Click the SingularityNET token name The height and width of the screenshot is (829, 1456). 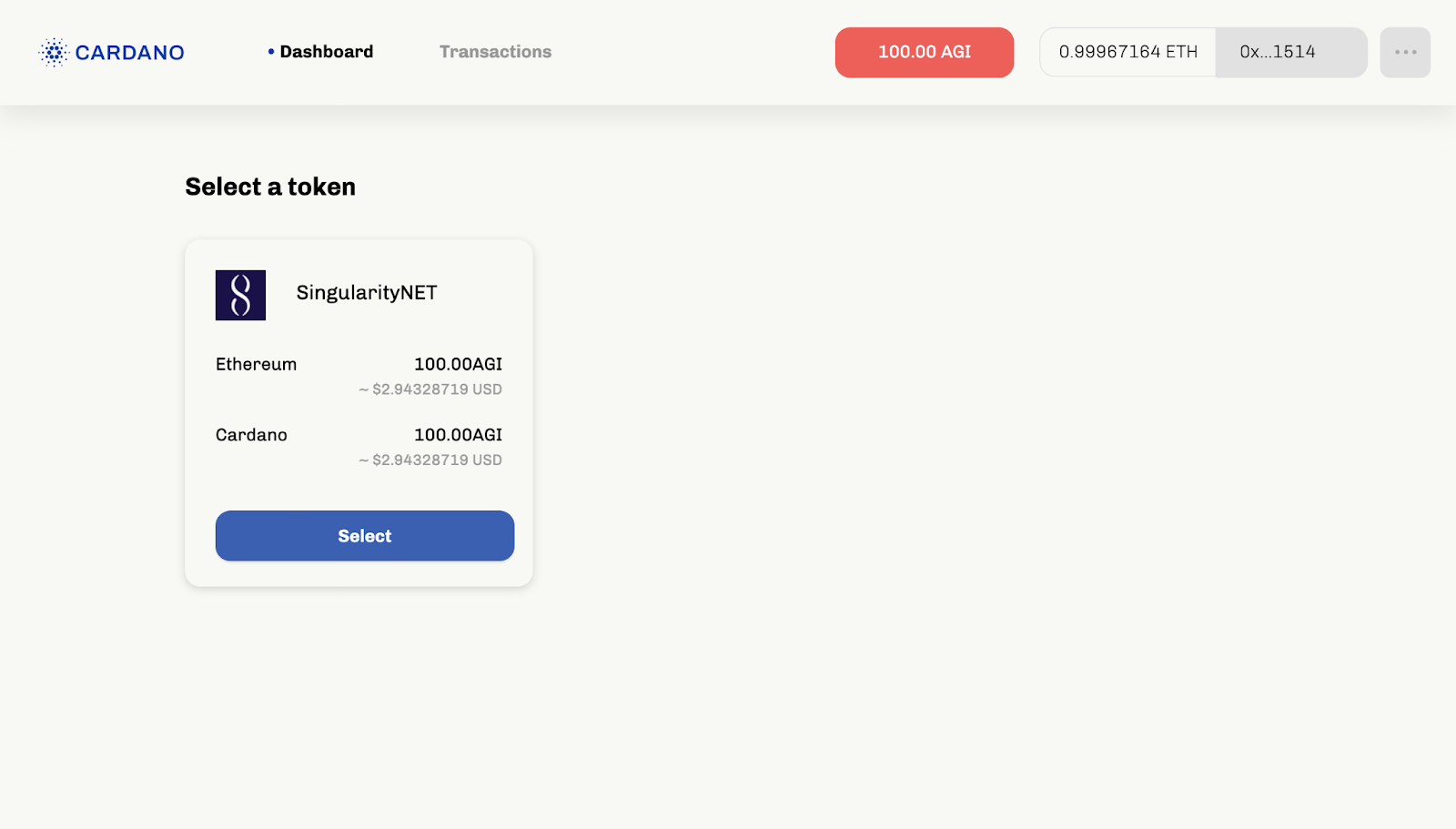(x=366, y=292)
